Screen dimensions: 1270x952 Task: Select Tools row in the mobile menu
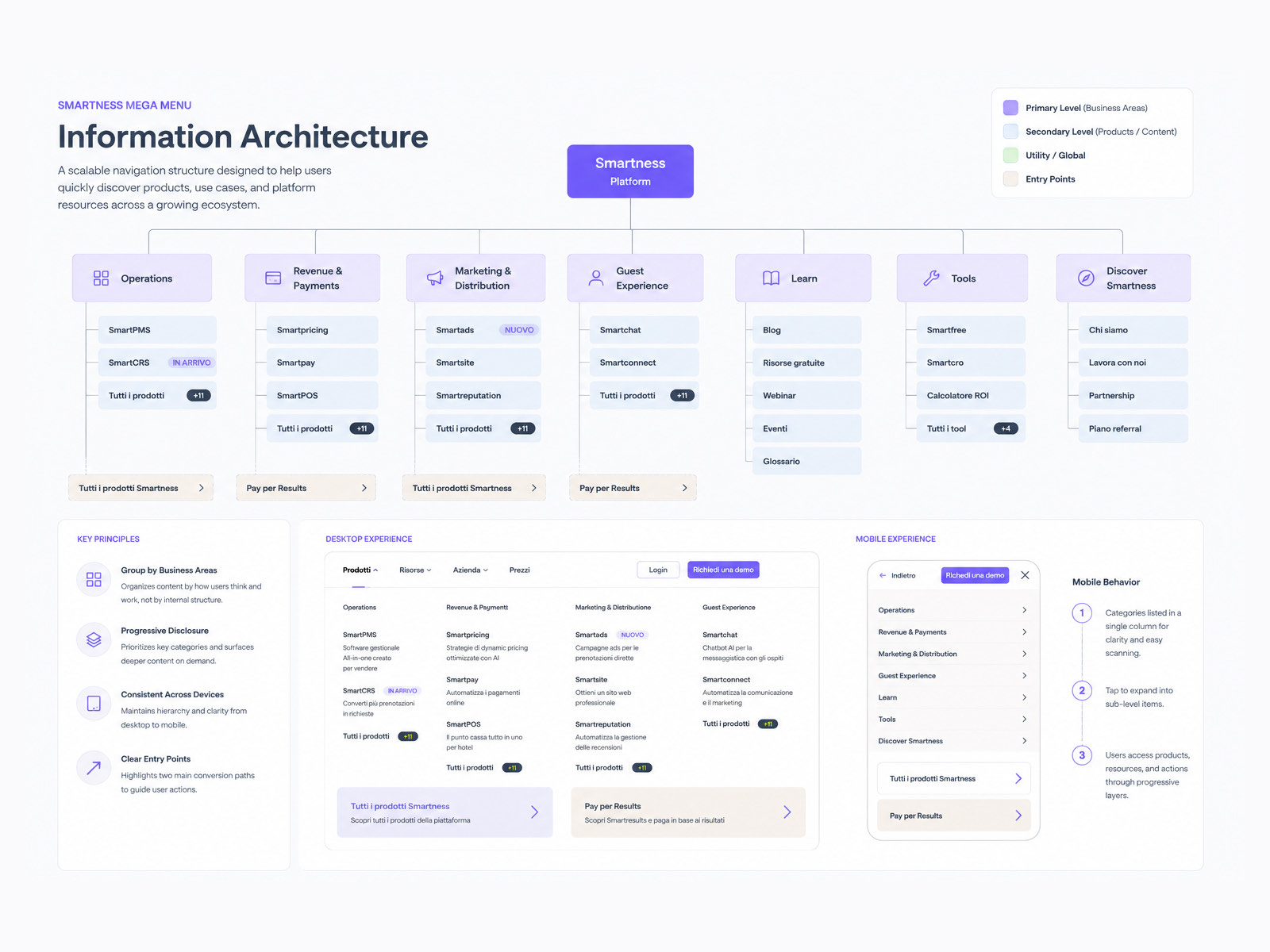[x=952, y=720]
